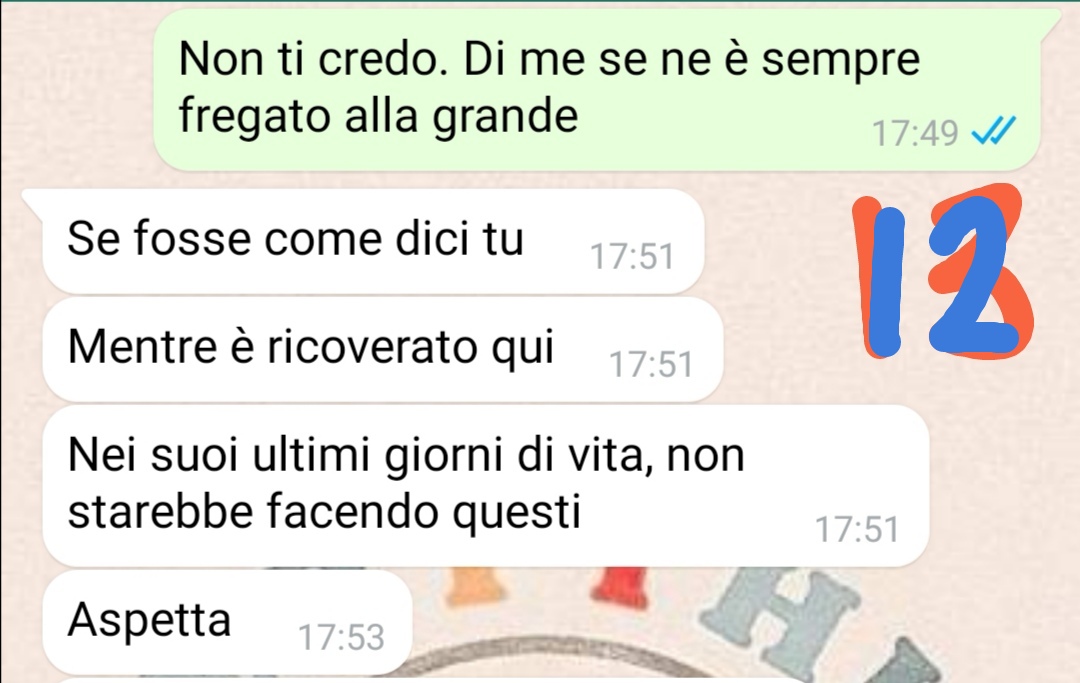
Task: Select the 'Aspetta' message bubble
Action: pos(227,622)
